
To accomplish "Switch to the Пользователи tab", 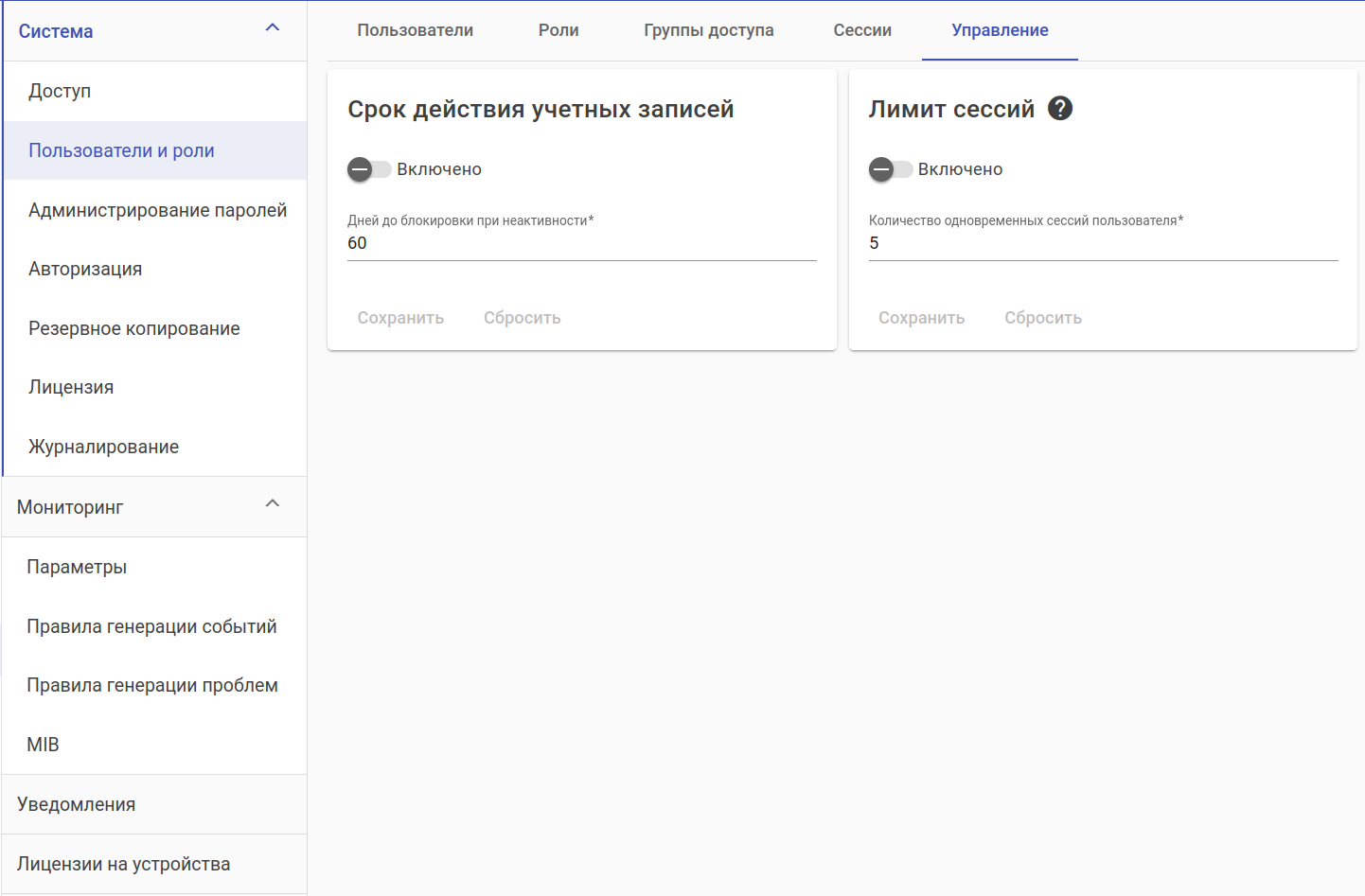I will pyautogui.click(x=415, y=30).
